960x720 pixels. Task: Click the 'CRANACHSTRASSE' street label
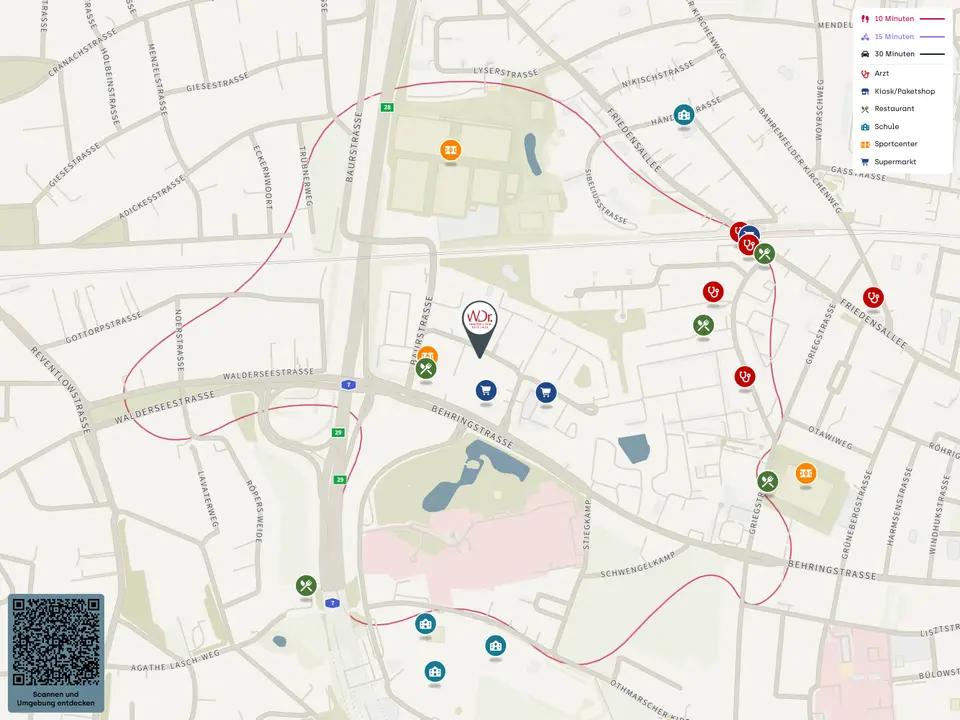82,53
